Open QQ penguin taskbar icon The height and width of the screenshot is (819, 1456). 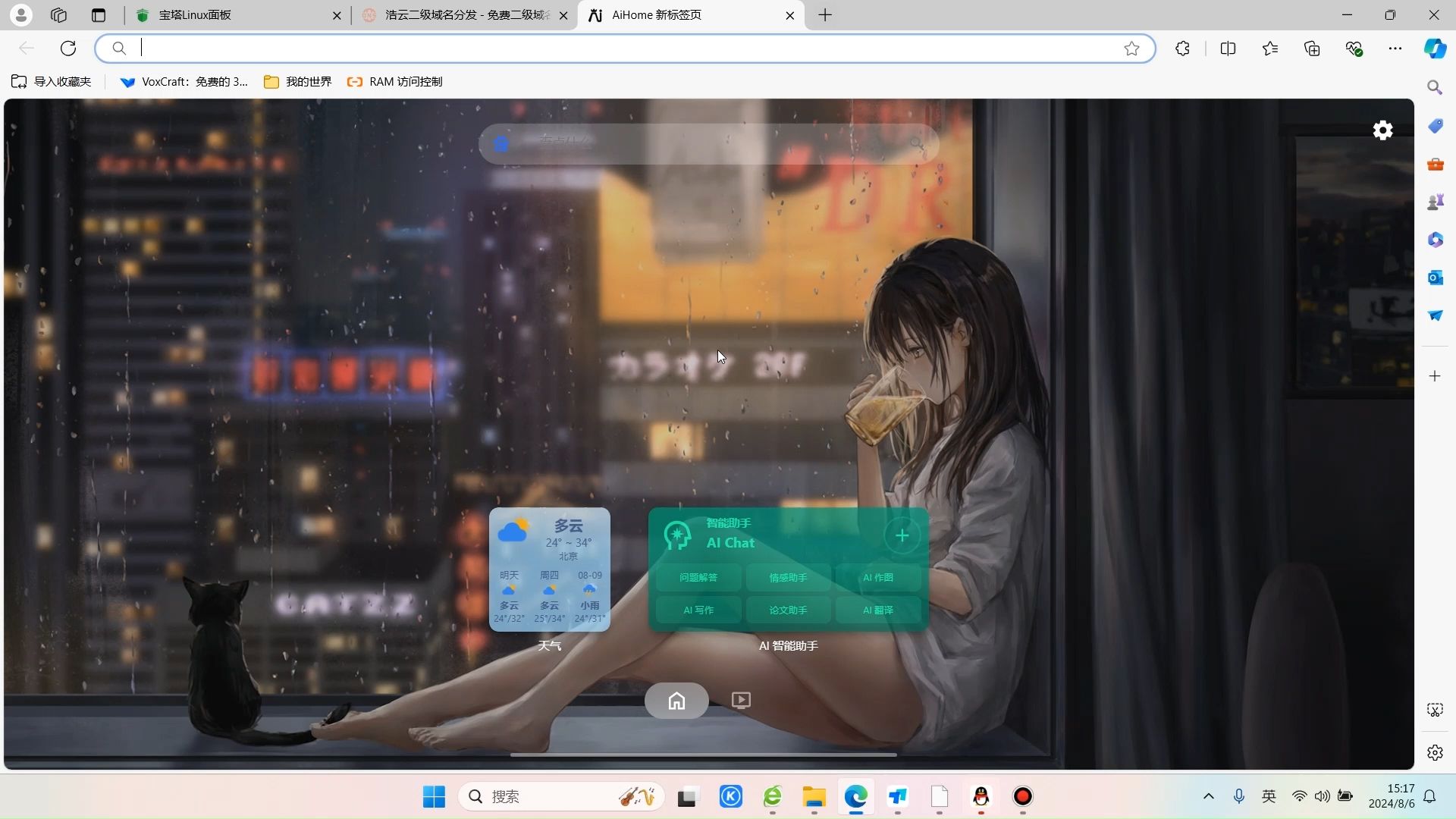click(x=981, y=796)
